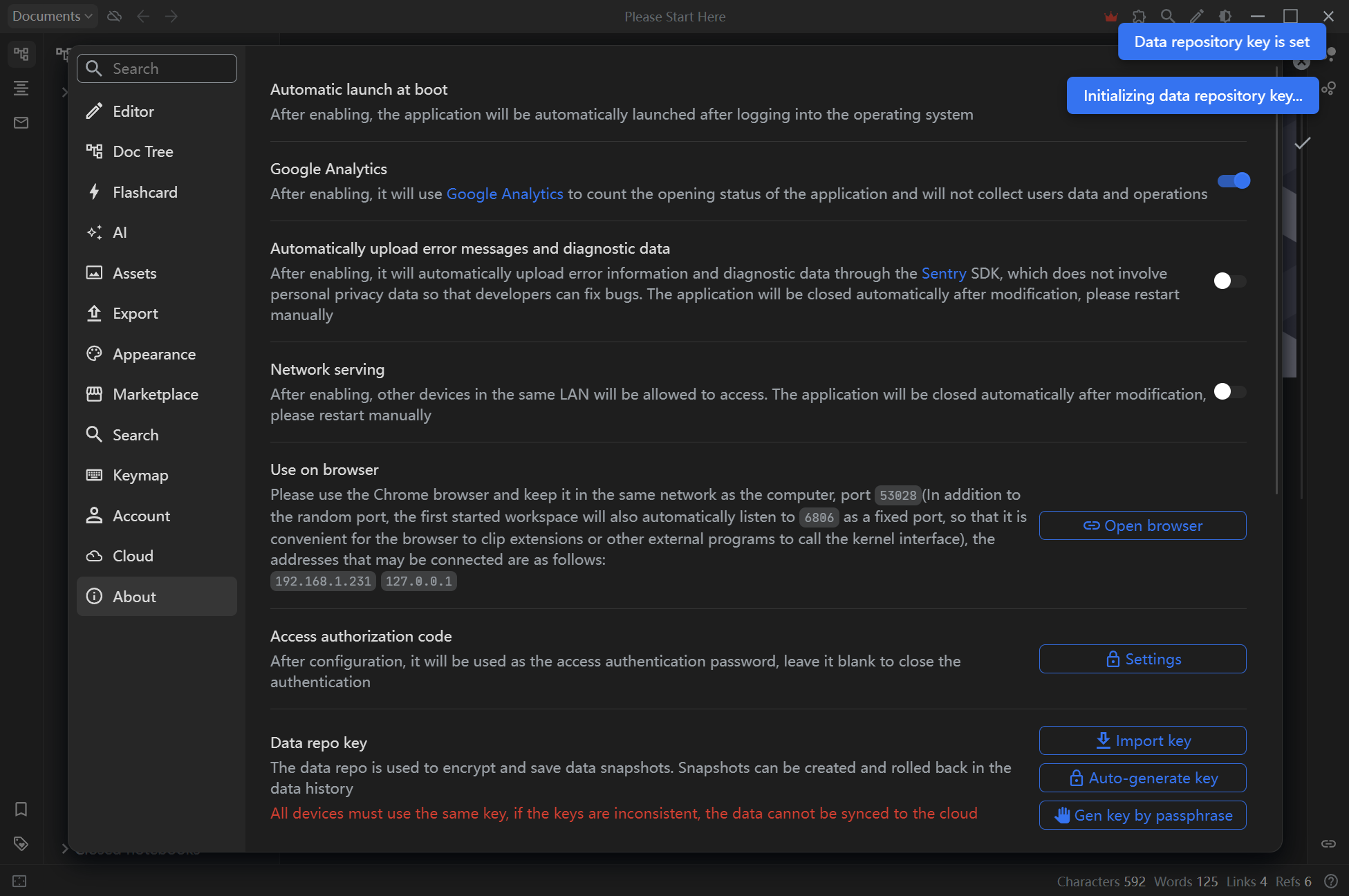Click Open browser button
Viewport: 1349px width, 896px height.
[x=1143, y=525]
